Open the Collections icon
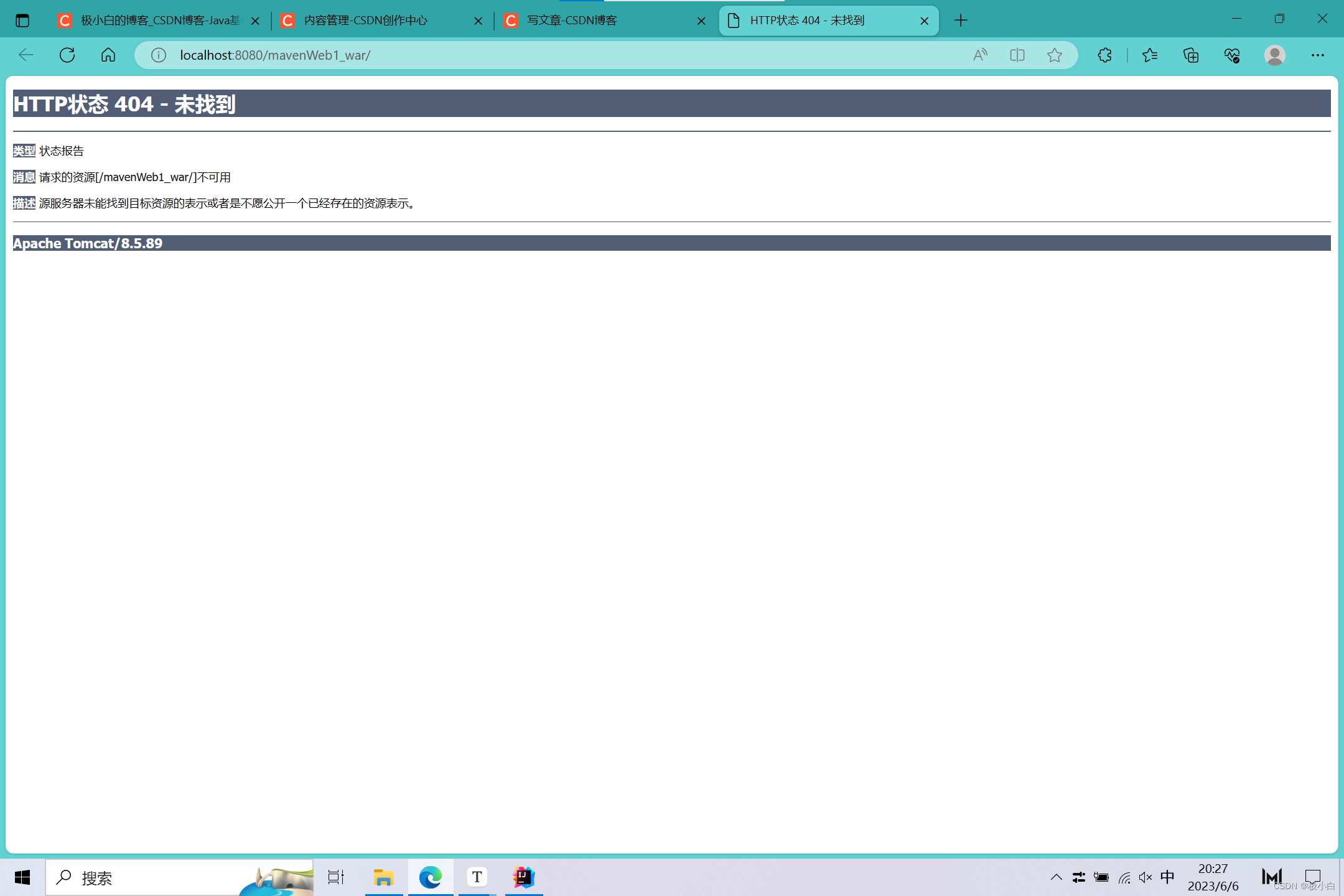 click(1191, 55)
